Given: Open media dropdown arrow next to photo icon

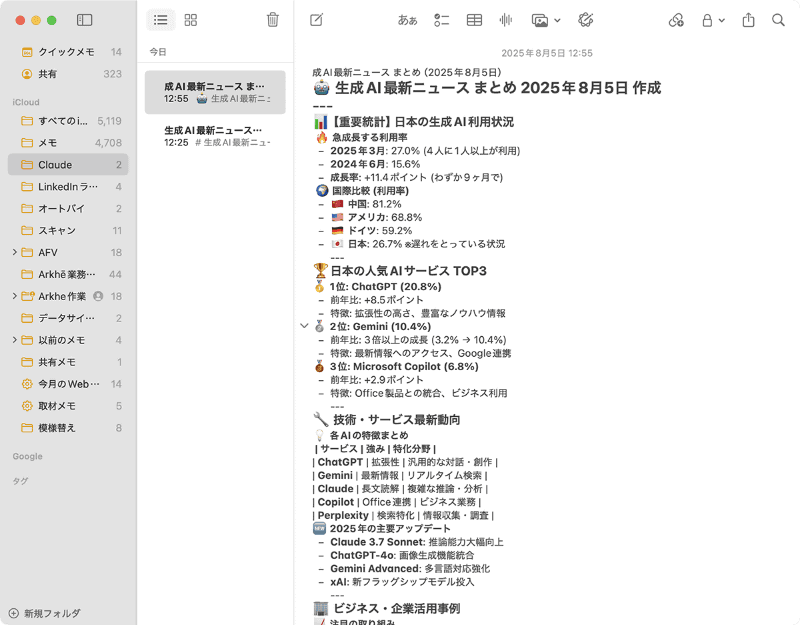Looking at the screenshot, I should click(557, 20).
